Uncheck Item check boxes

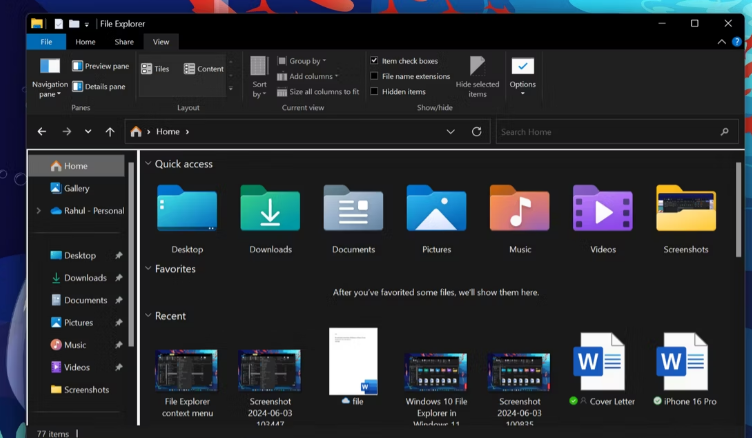pos(374,60)
